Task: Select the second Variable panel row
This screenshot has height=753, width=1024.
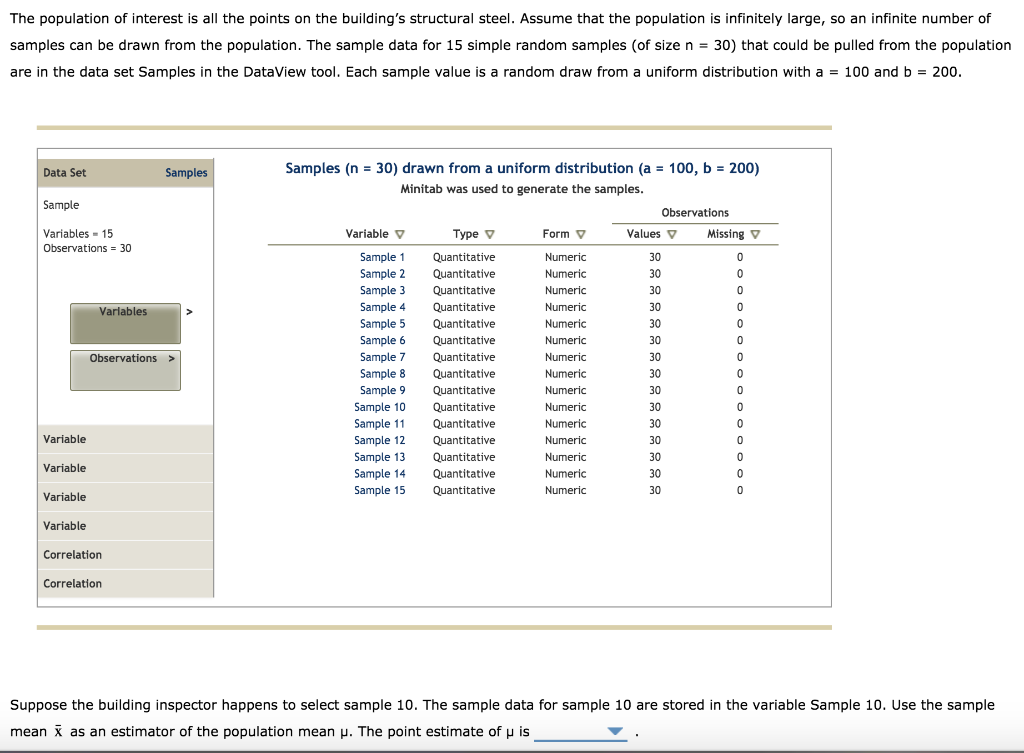Action: tap(125, 468)
